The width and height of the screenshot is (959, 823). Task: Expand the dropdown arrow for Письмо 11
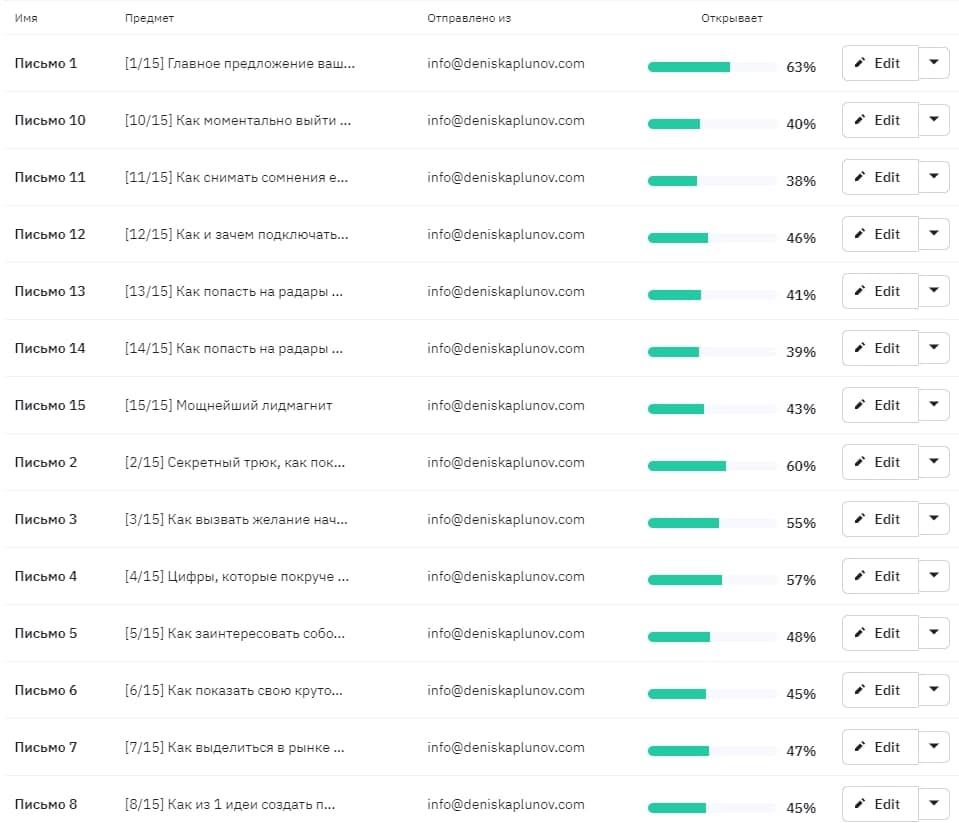click(934, 176)
